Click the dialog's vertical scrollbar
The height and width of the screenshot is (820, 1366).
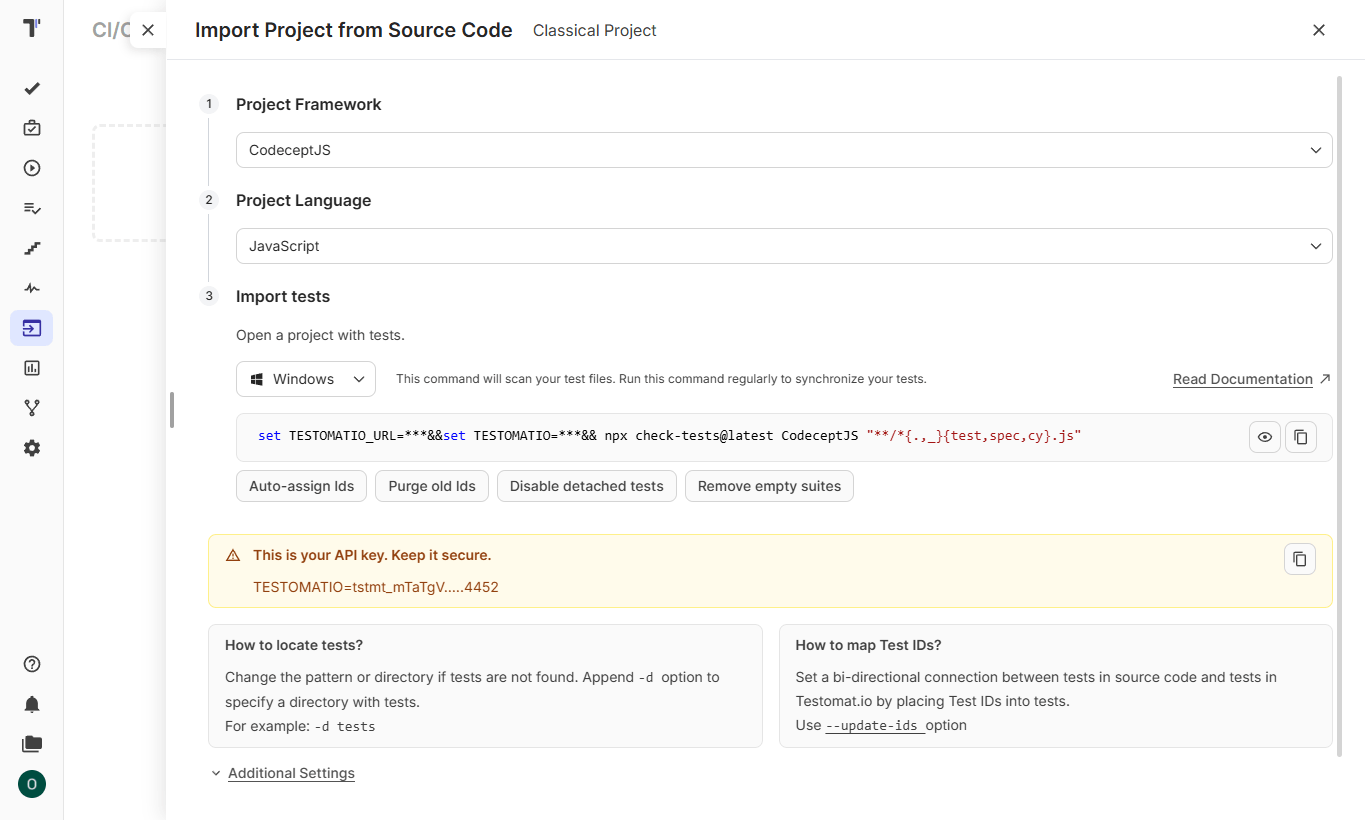(1339, 415)
